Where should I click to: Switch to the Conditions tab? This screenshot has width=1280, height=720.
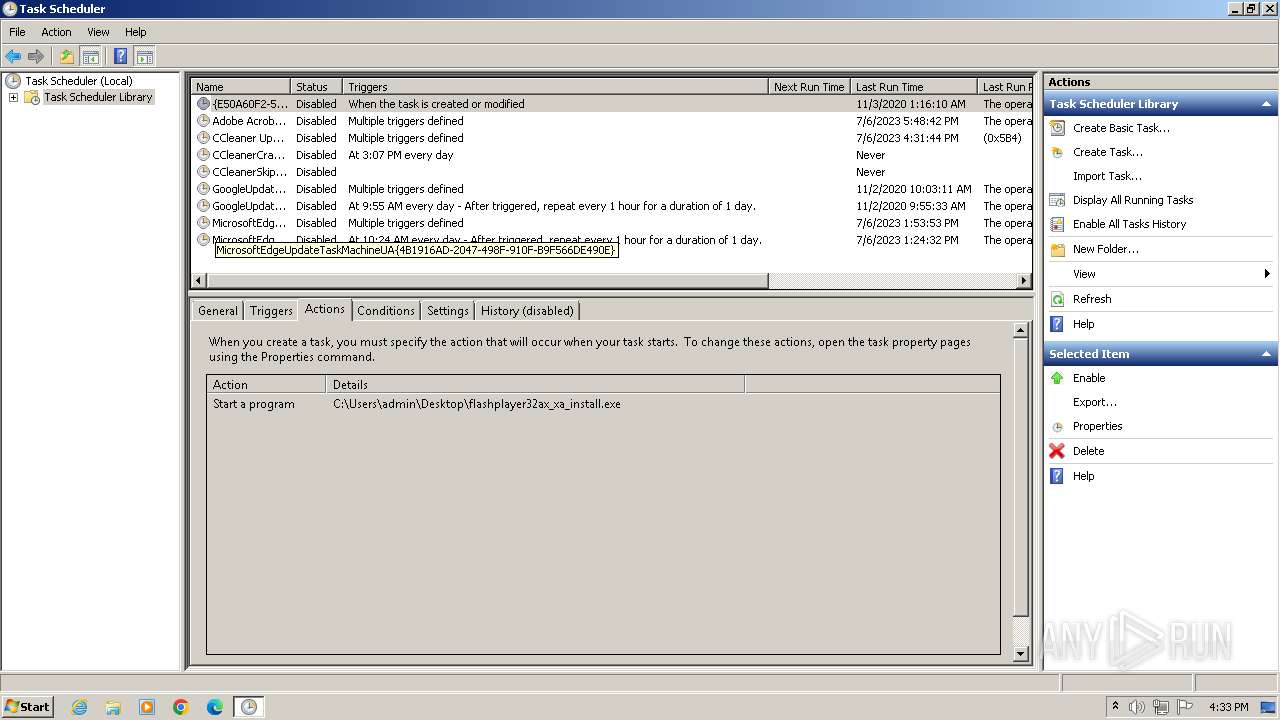click(x=385, y=311)
